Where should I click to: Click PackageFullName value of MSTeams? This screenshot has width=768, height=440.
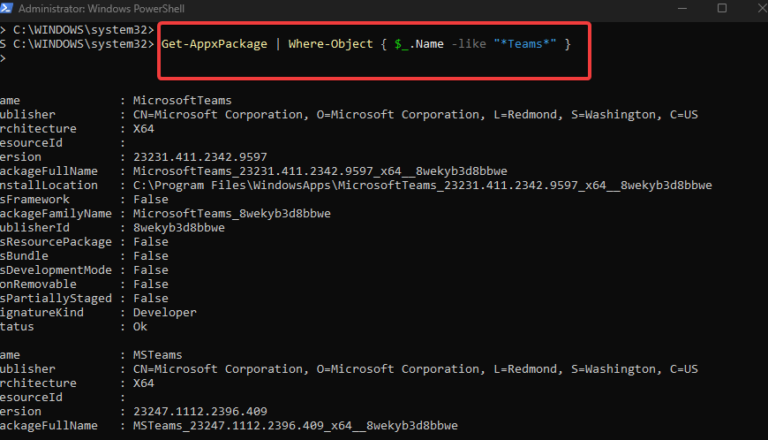[295, 426]
